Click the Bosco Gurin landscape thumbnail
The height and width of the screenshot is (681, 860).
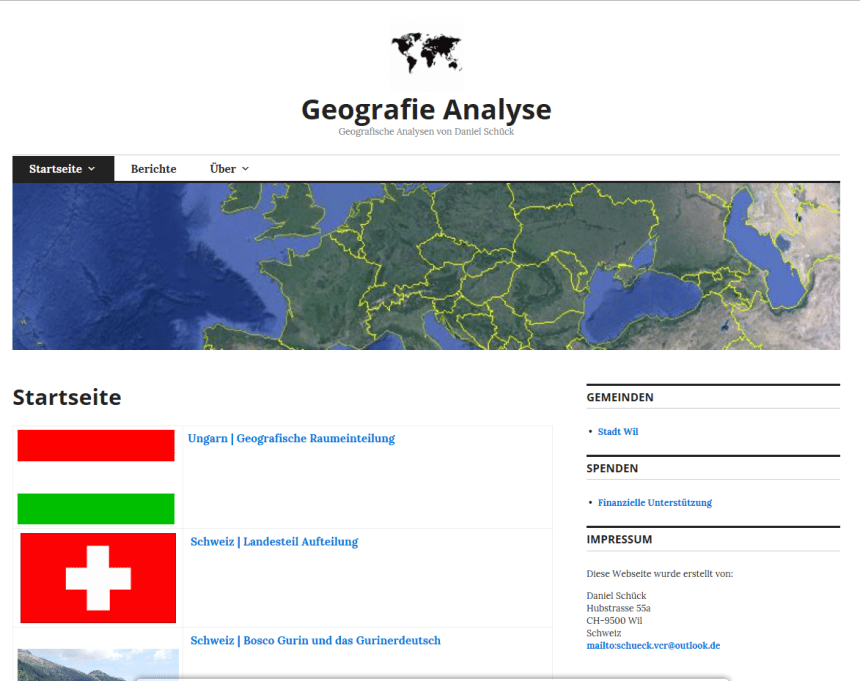95,663
